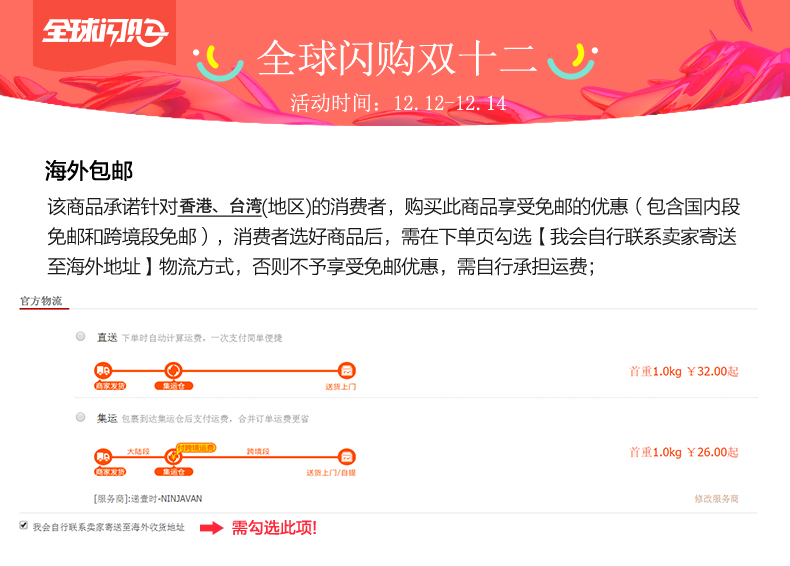Click the right smiley face icon in the banner
The height and width of the screenshot is (566, 790).
[573, 61]
